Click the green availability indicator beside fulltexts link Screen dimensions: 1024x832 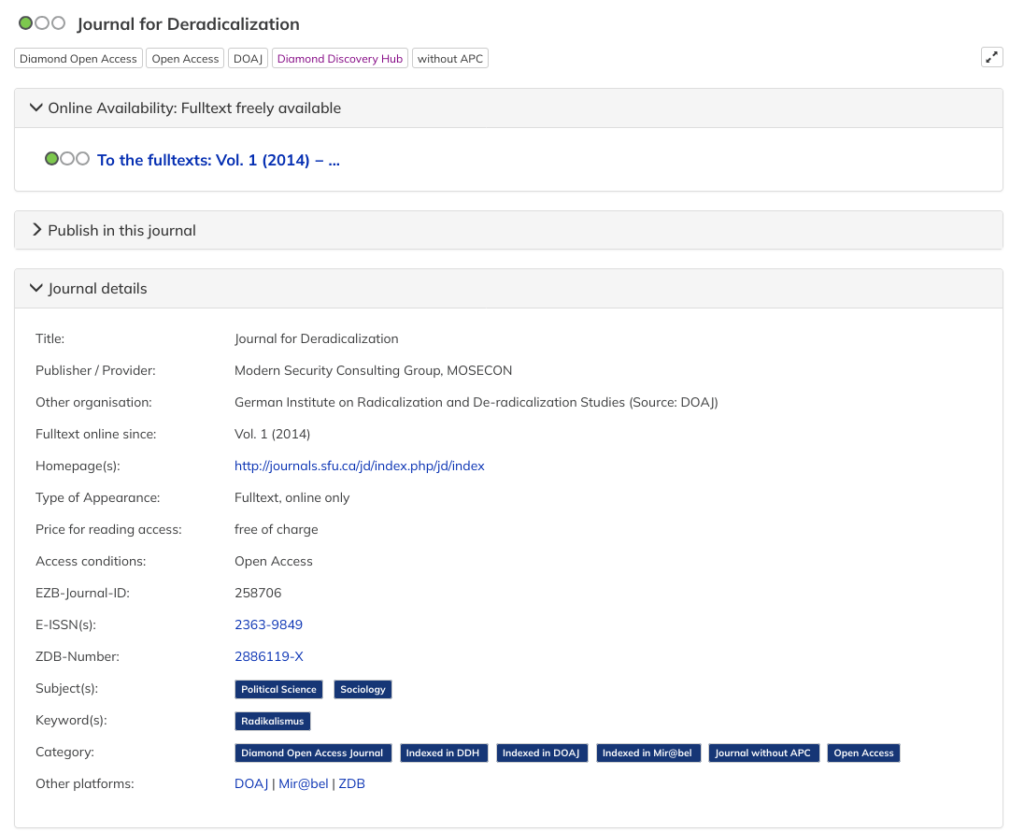point(52,159)
